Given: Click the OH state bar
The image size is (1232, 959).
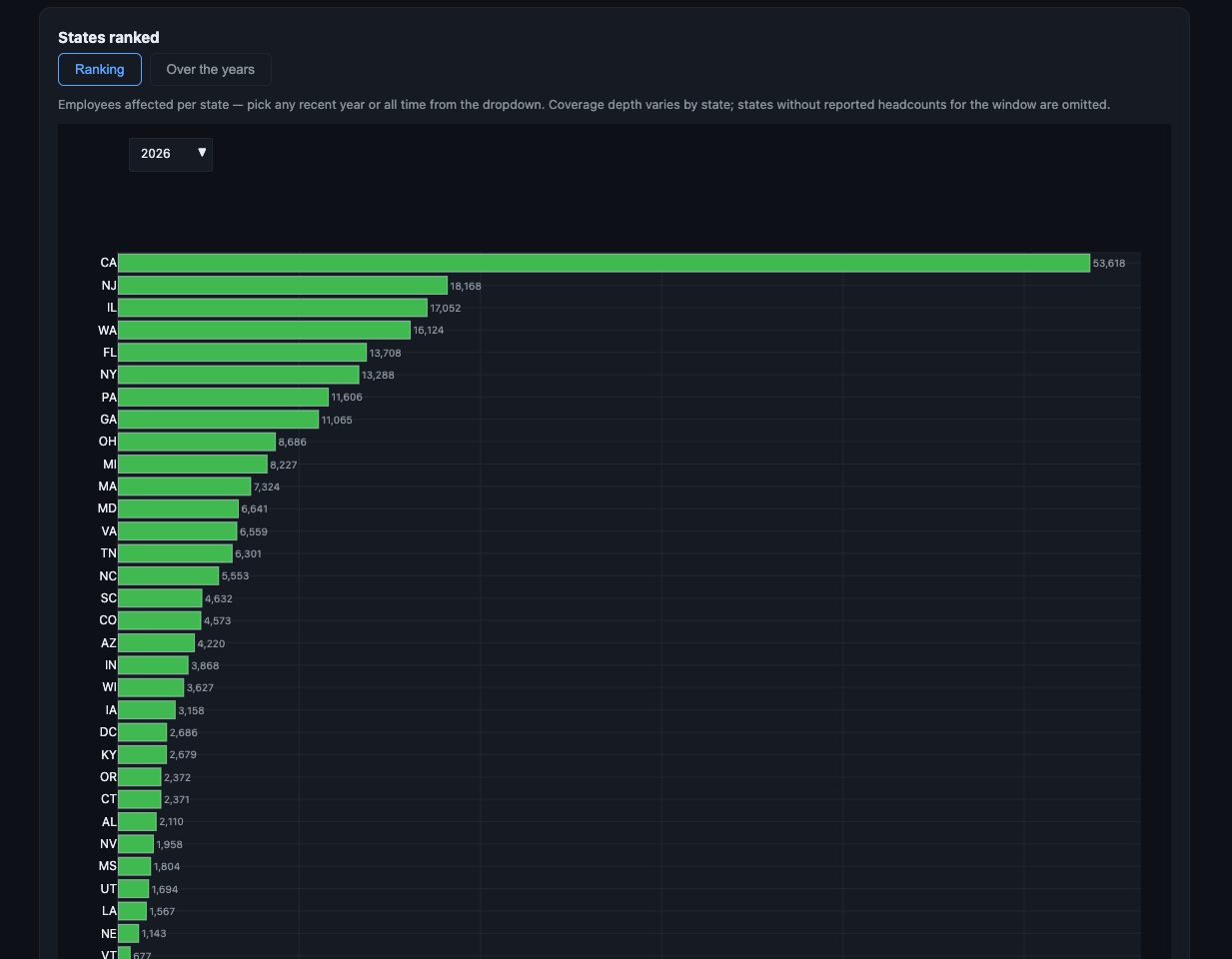Looking at the screenshot, I should 197,442.
